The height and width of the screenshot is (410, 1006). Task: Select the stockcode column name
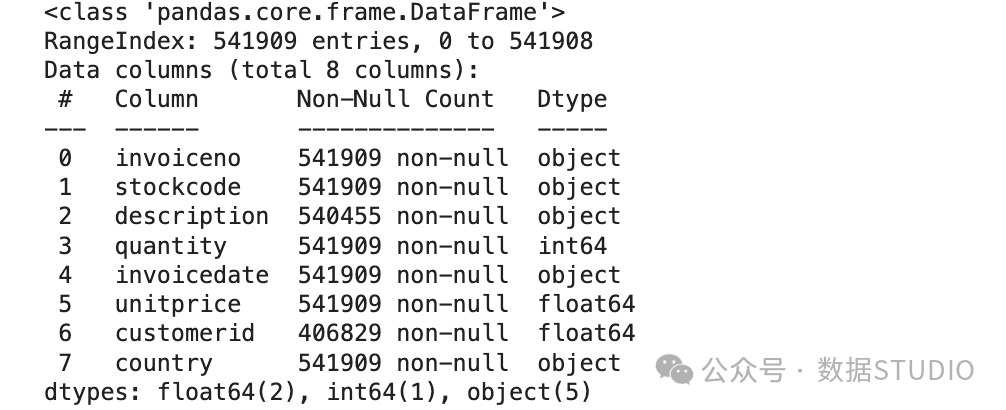click(x=178, y=187)
